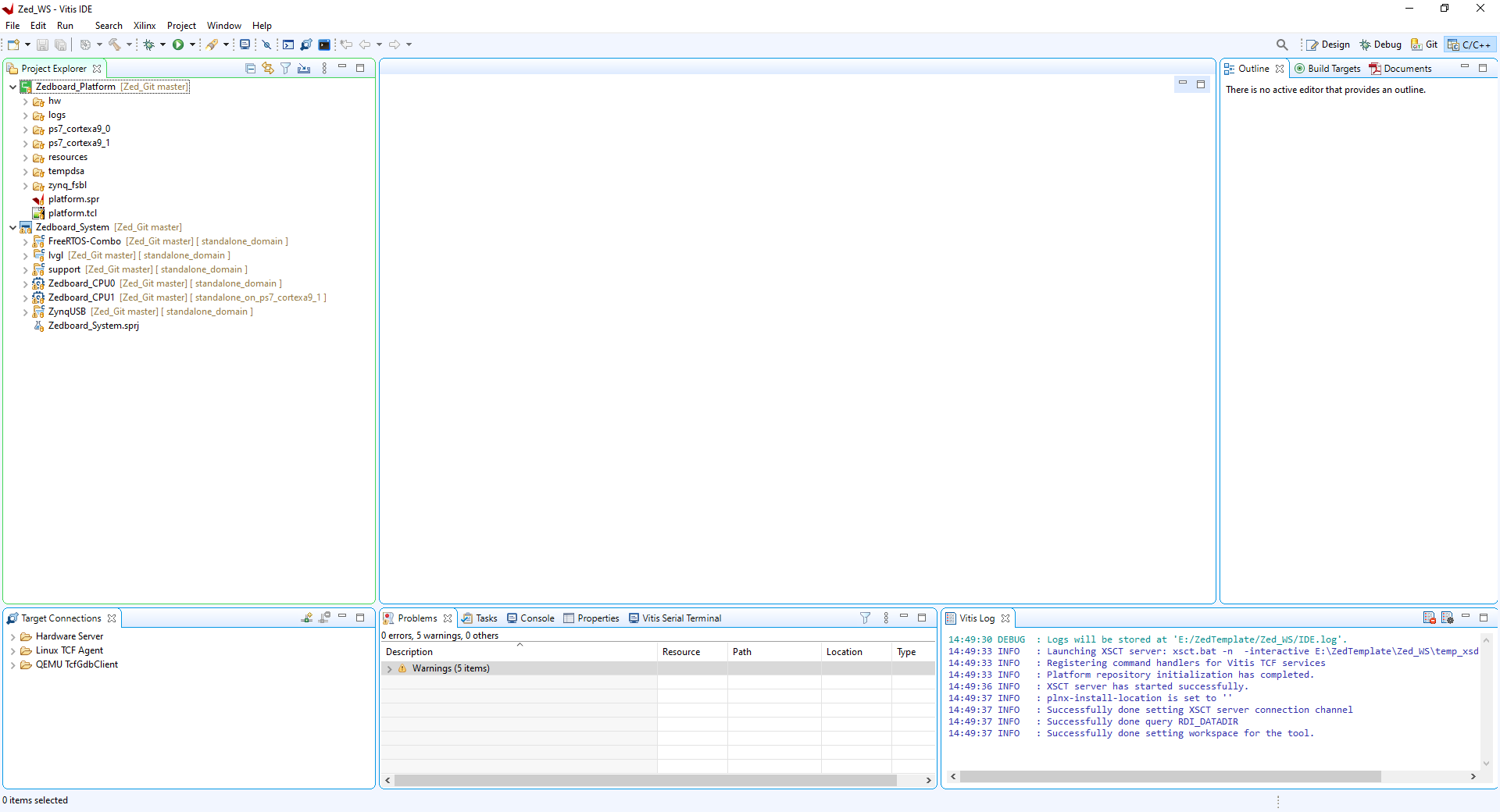Screen dimensions: 1500x812
Task: Open the Run dropdown arrow
Action: (x=192, y=45)
